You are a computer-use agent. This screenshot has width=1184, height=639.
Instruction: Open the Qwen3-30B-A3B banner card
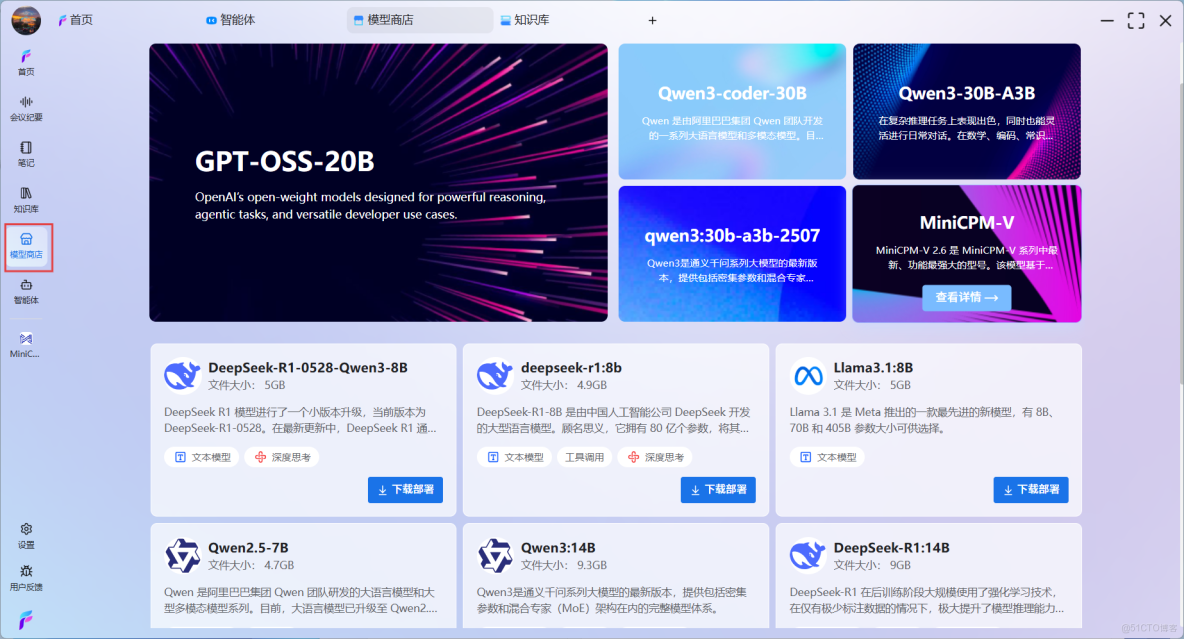pos(967,111)
